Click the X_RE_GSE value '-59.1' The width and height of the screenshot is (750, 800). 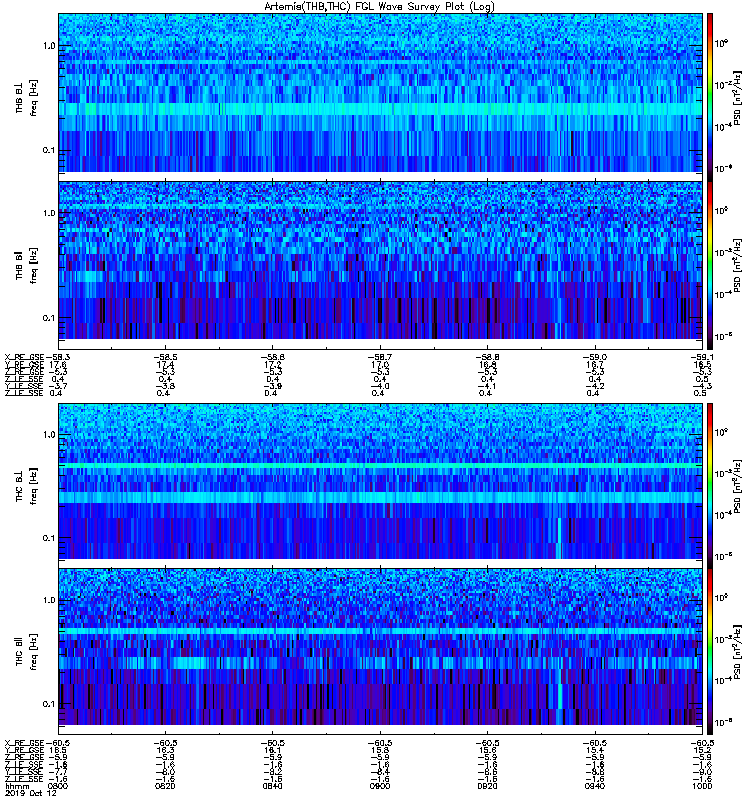tap(703, 357)
